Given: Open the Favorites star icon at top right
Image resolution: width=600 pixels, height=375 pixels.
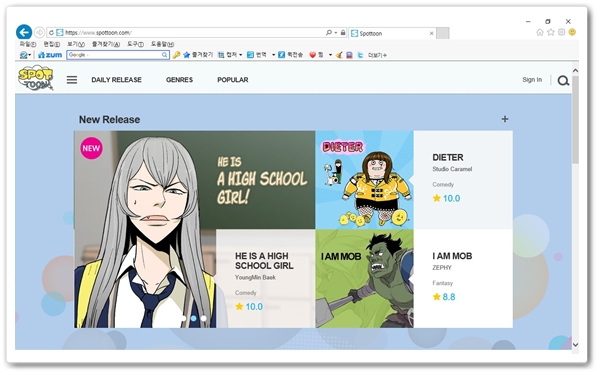Looking at the screenshot, I should pos(551,33).
